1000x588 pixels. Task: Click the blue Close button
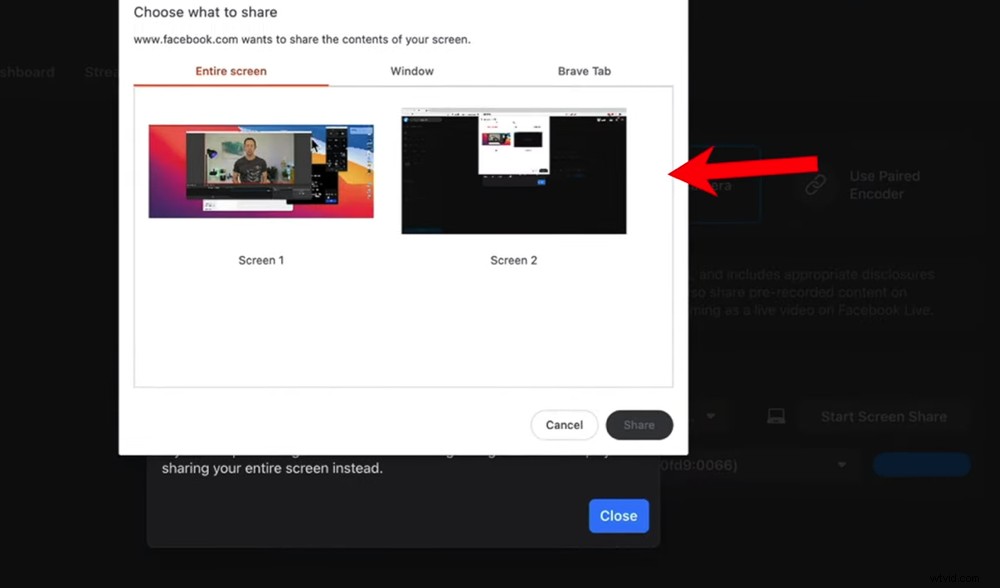click(x=618, y=516)
